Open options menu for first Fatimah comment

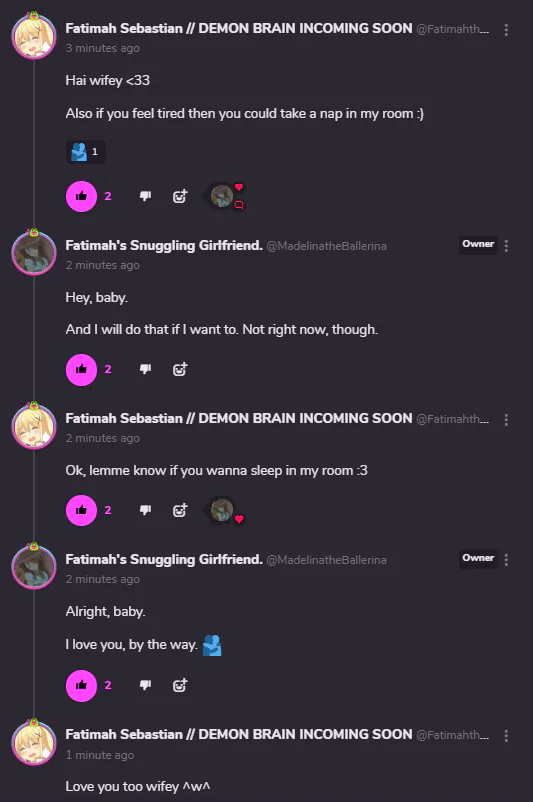click(506, 30)
